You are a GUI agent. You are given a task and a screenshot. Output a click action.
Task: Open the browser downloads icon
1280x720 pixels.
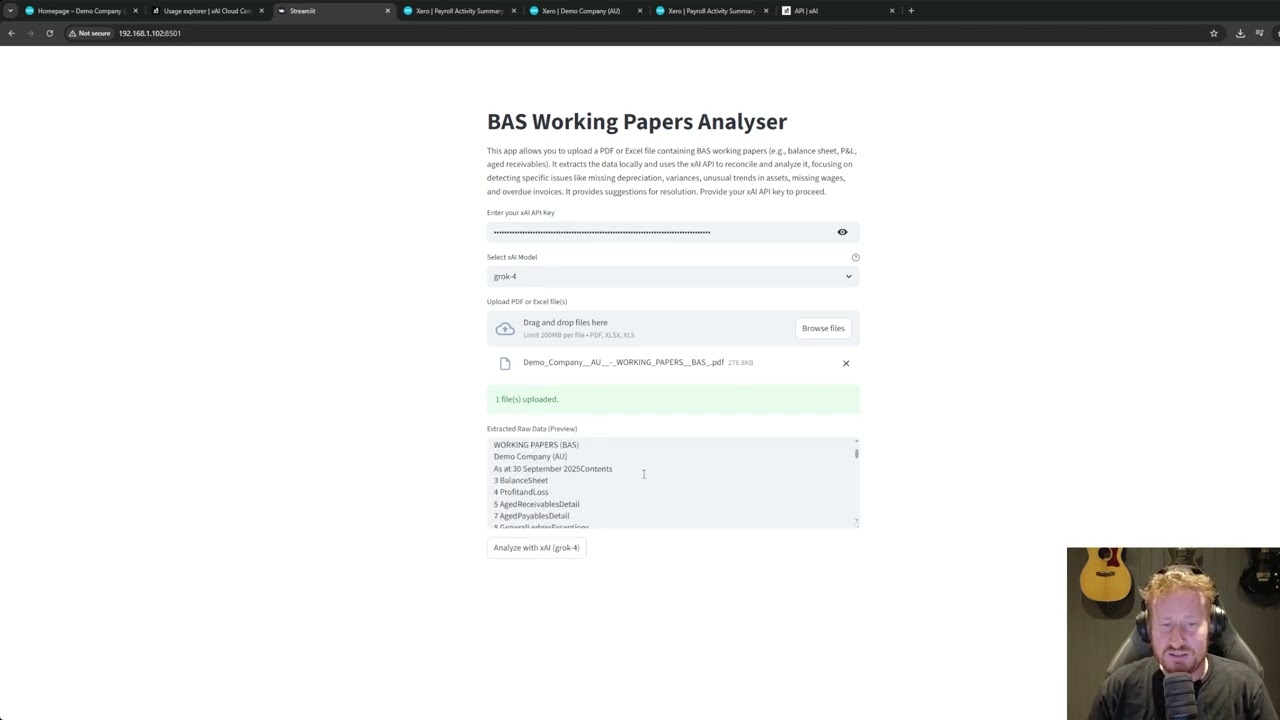(x=1240, y=33)
